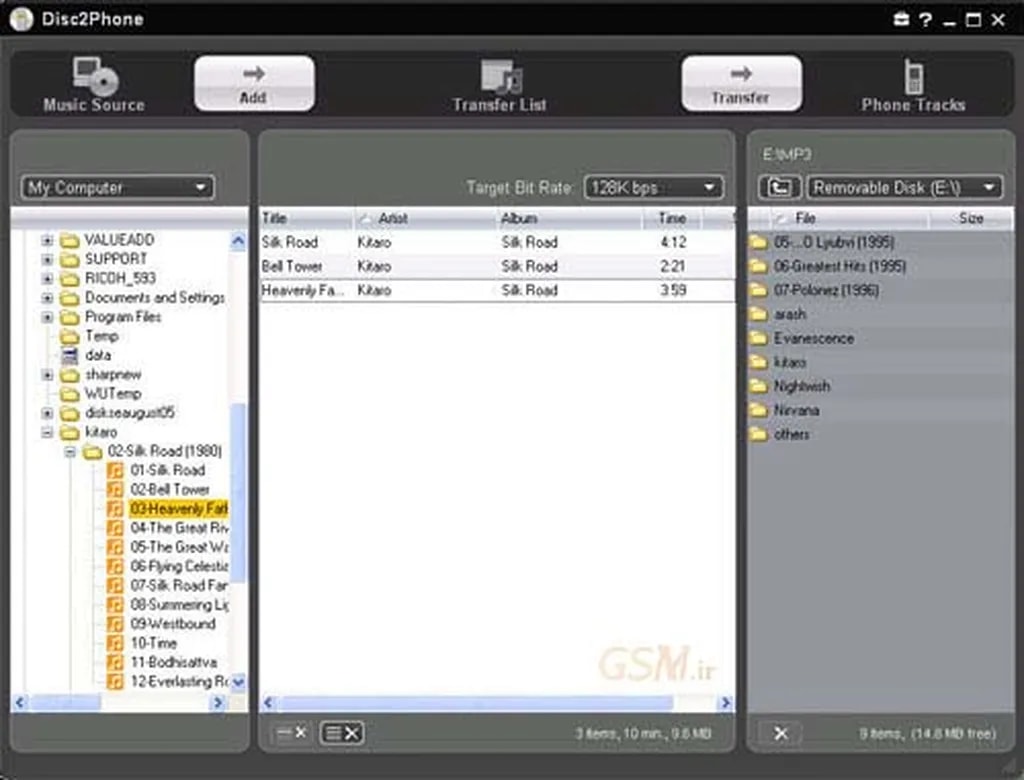Open the Removable Disk (E:\) dropdown
The height and width of the screenshot is (780, 1024).
tap(904, 187)
